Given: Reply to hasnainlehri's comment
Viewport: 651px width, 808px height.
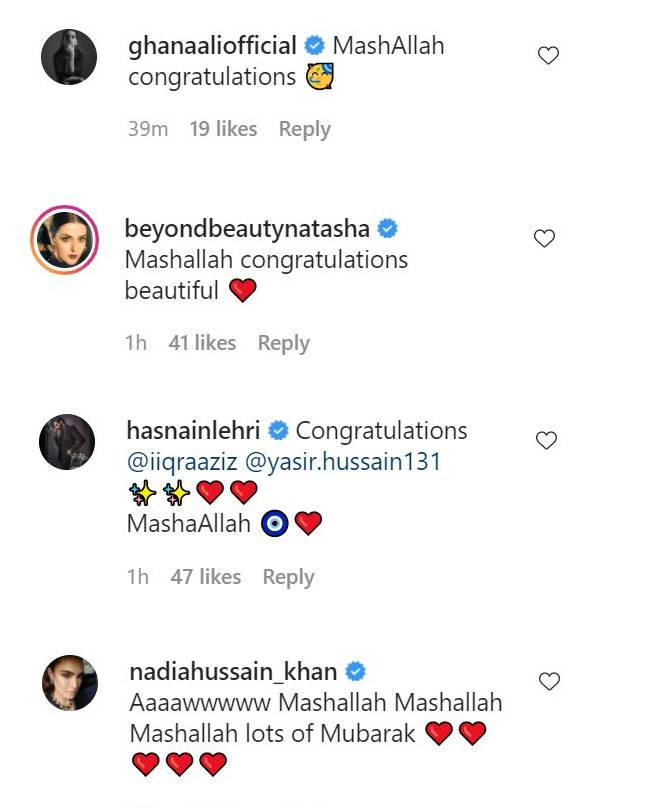Looking at the screenshot, I should [x=288, y=577].
